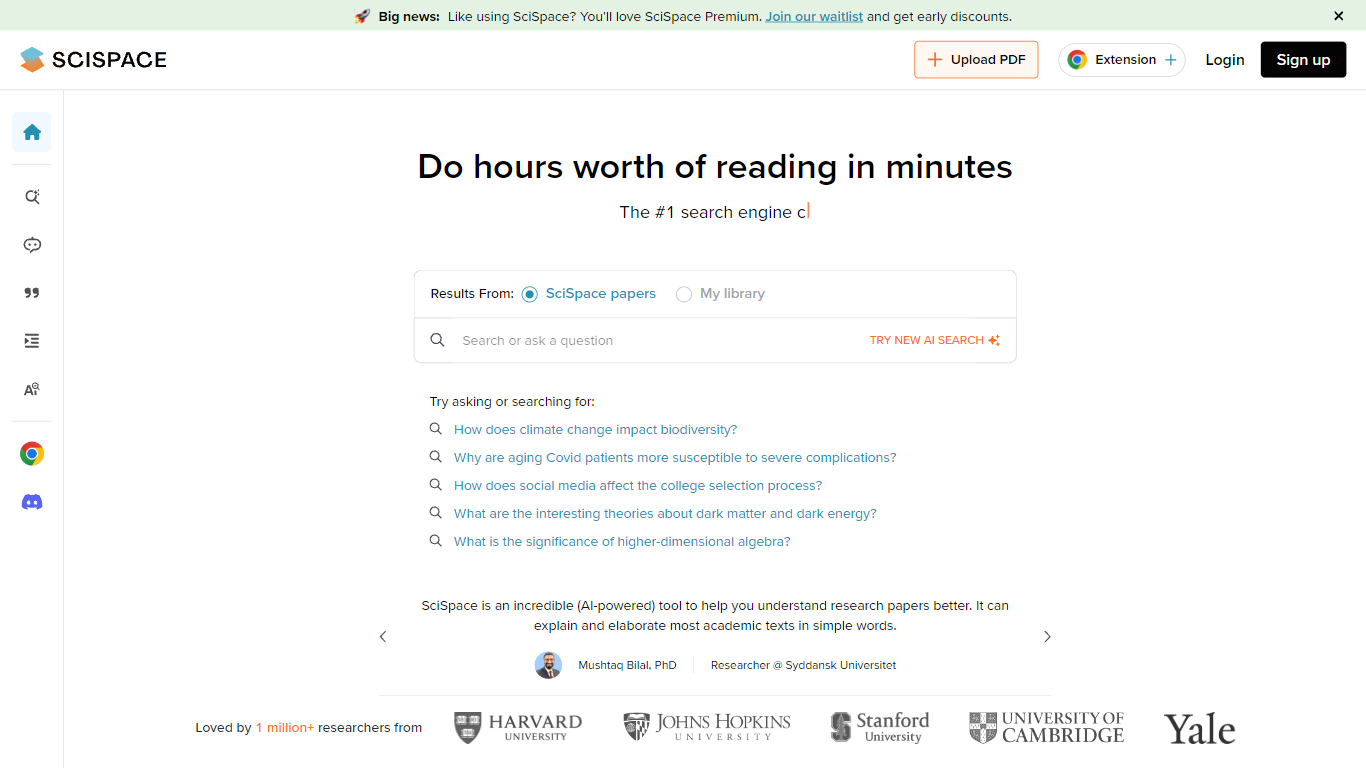This screenshot has width=1366, height=768.
Task: Click the Home icon in sidebar
Action: coord(32,132)
